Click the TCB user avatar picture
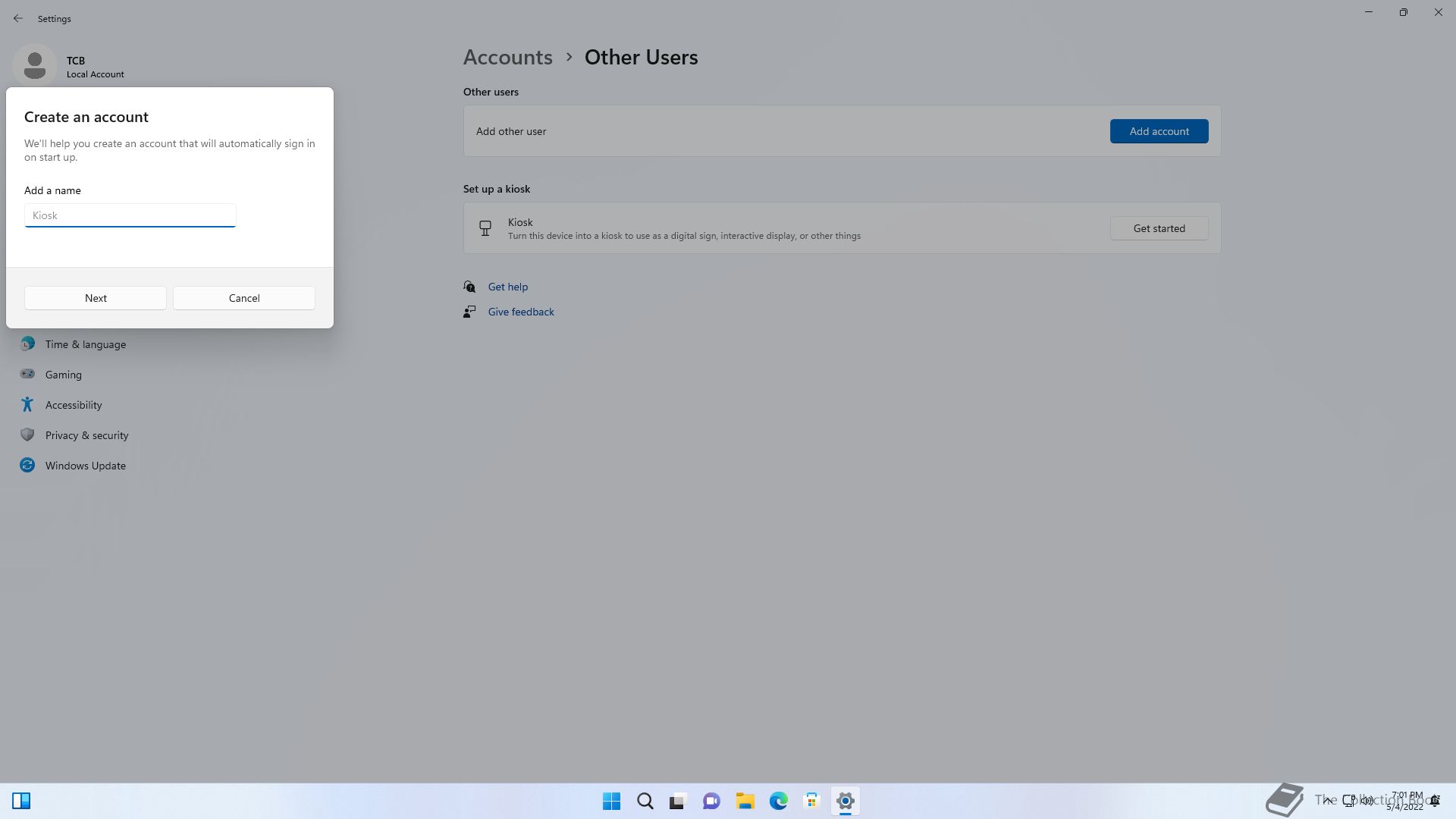The height and width of the screenshot is (819, 1456). pyautogui.click(x=35, y=66)
